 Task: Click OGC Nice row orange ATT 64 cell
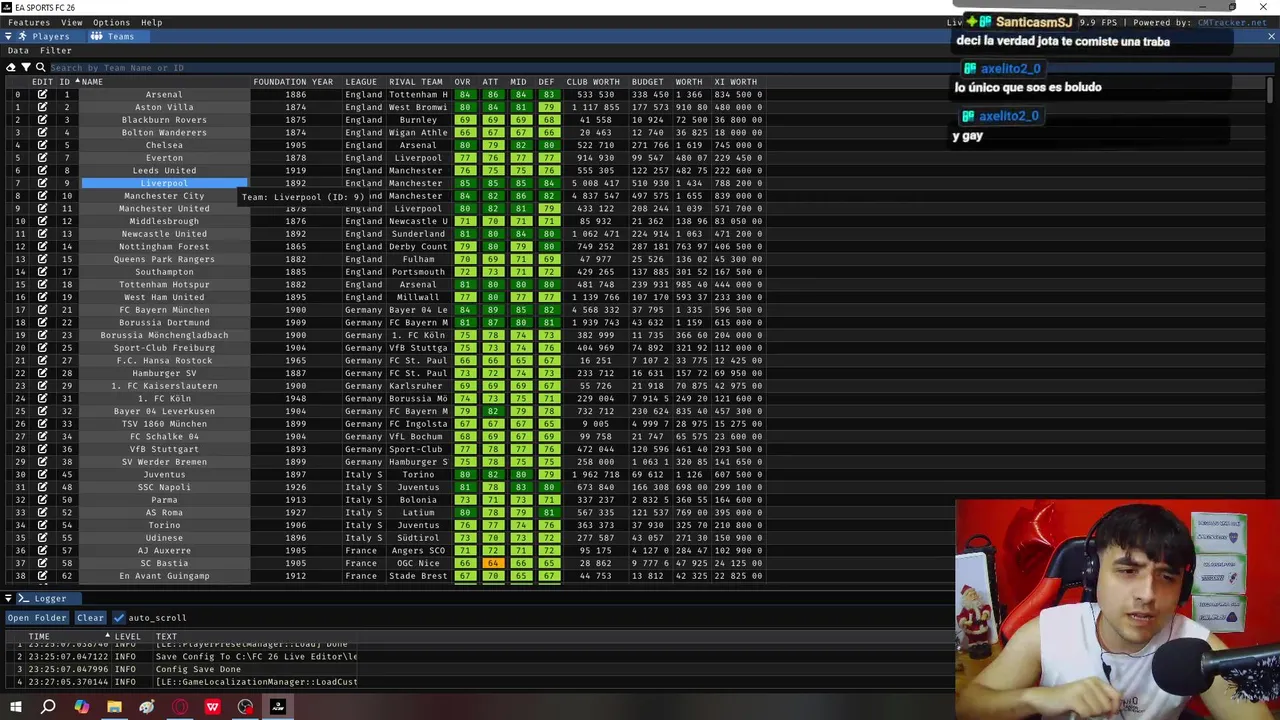point(492,563)
